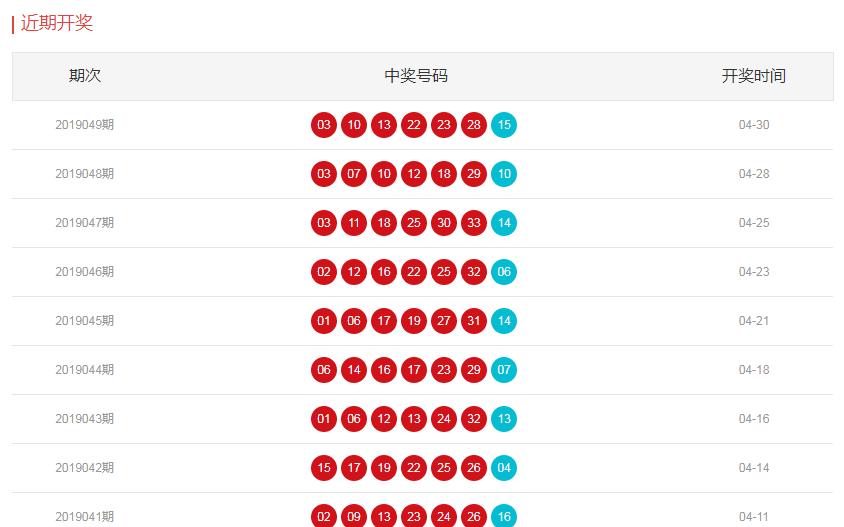
Task: Click the 开奖时间 column header
Action: (754, 75)
